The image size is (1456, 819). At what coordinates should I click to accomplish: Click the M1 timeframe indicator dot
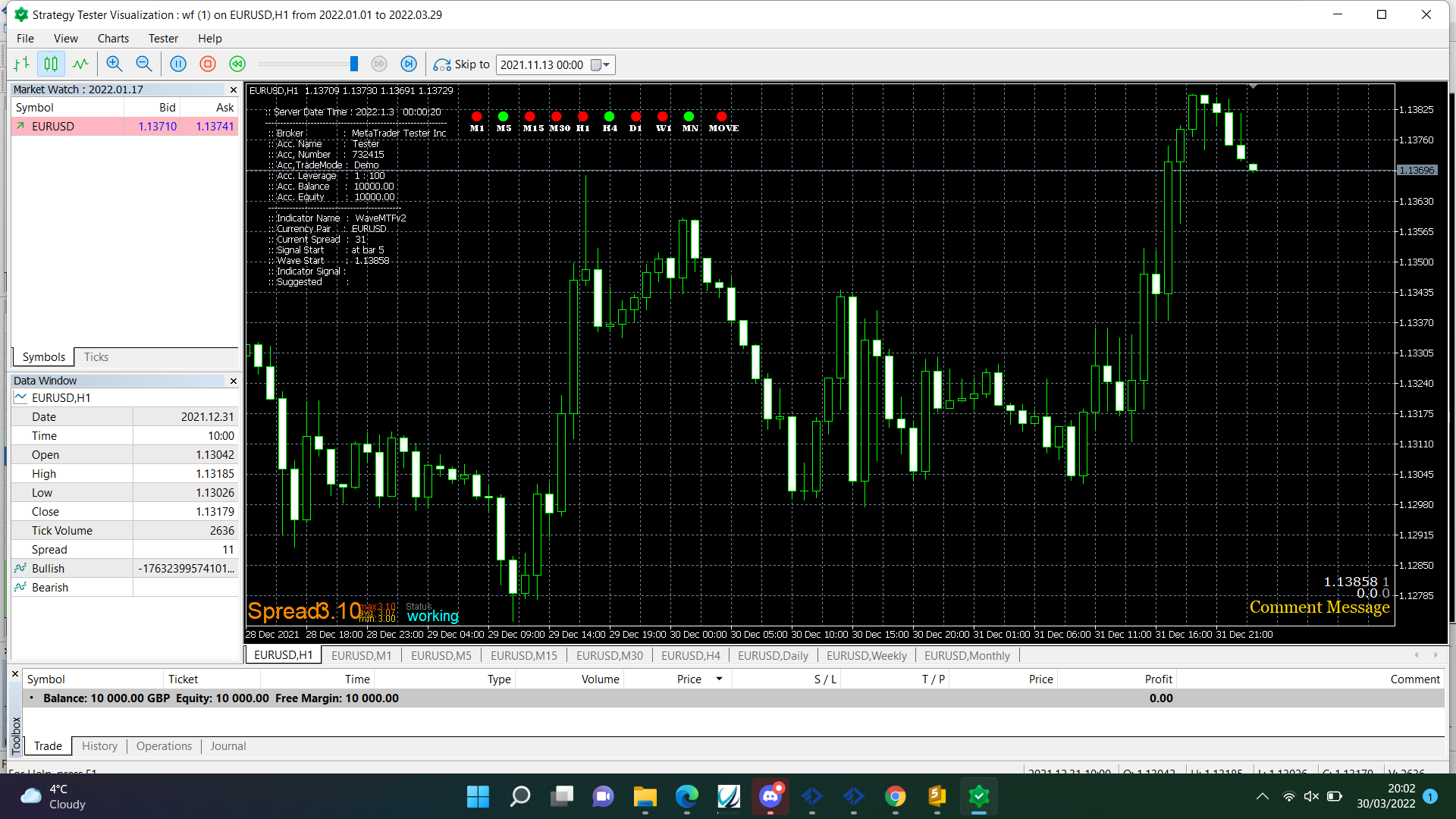coord(477,116)
